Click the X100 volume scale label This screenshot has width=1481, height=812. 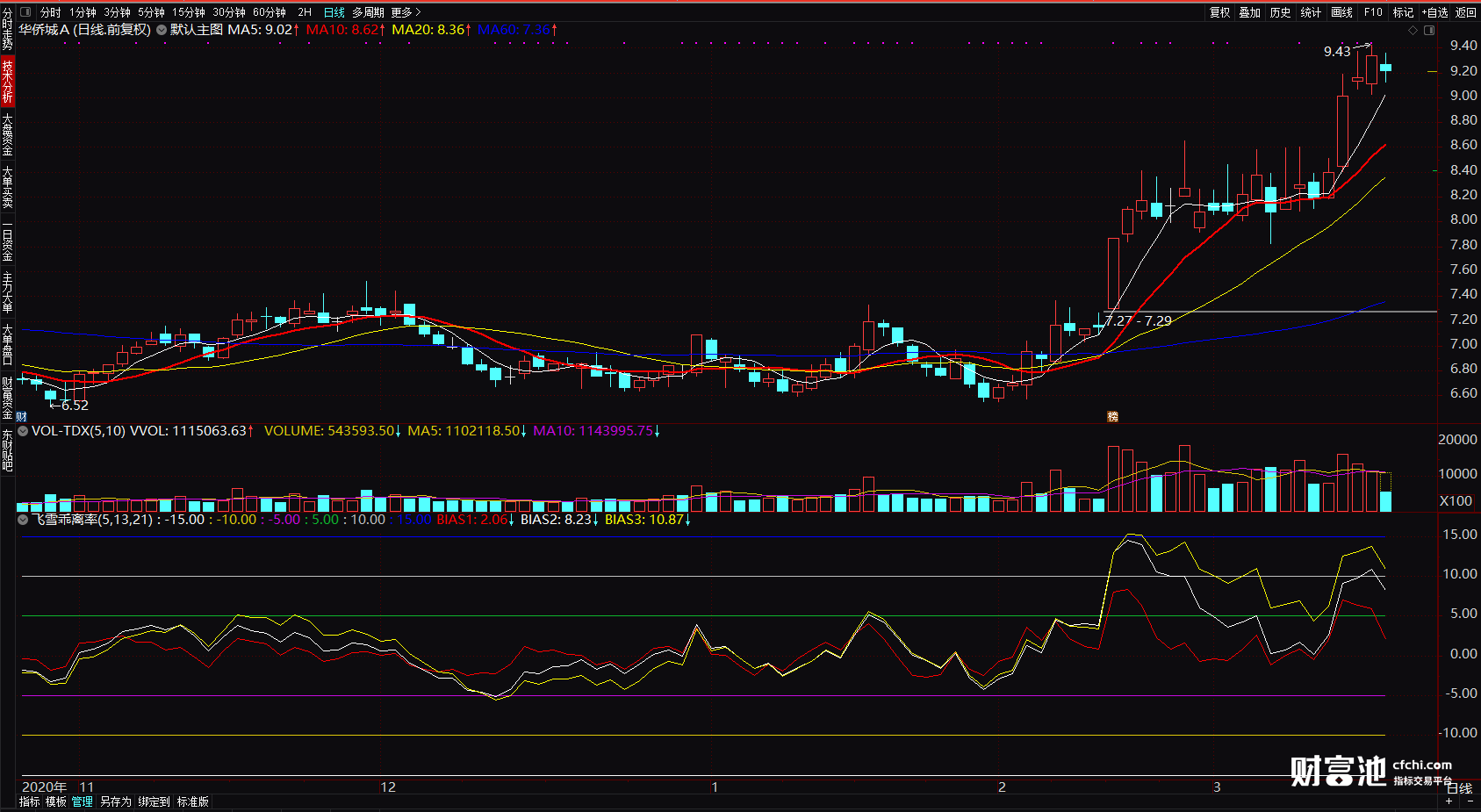click(x=1456, y=501)
